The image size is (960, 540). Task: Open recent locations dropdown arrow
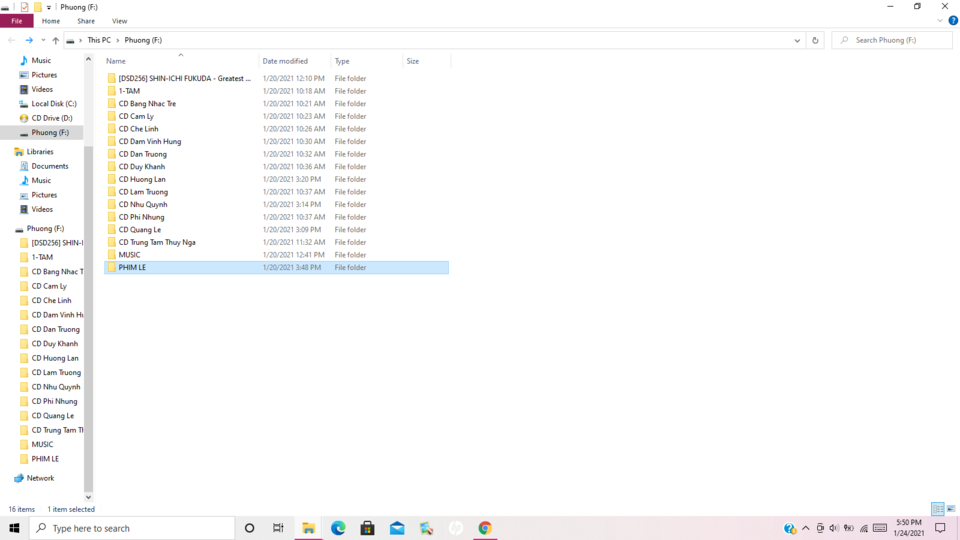coord(43,40)
